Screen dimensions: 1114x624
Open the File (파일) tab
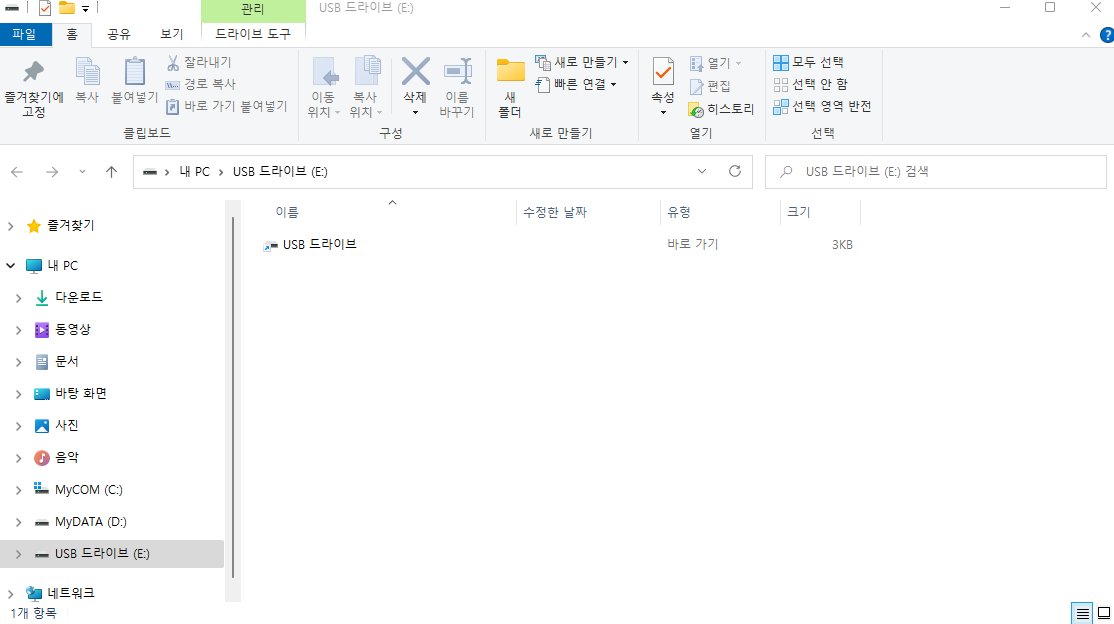click(24, 34)
